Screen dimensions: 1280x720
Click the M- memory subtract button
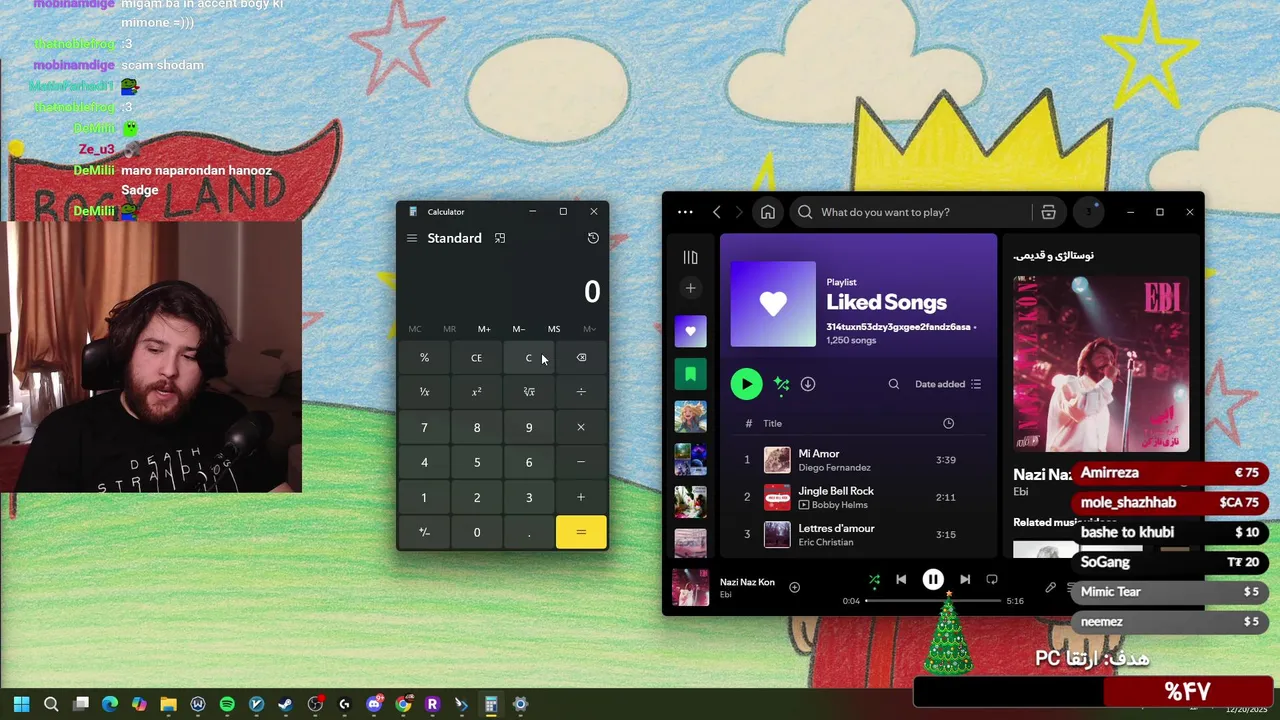click(x=519, y=329)
